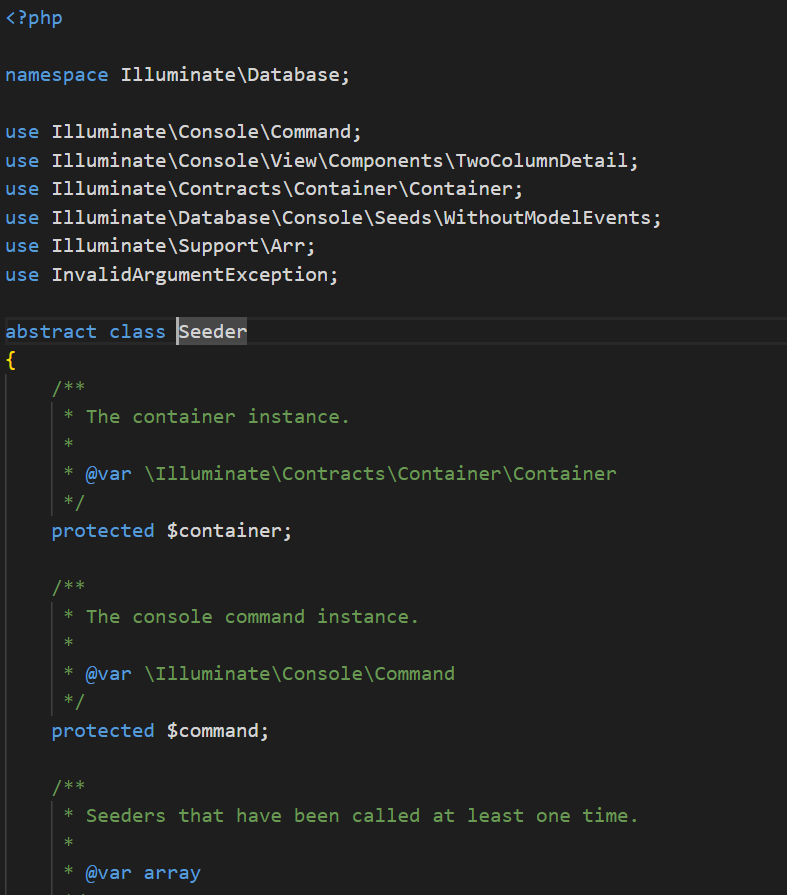Viewport: 787px width, 895px height.
Task: Click the '@var \Illuminate\Contracts\Container\Container' docblock line
Action: (350, 474)
